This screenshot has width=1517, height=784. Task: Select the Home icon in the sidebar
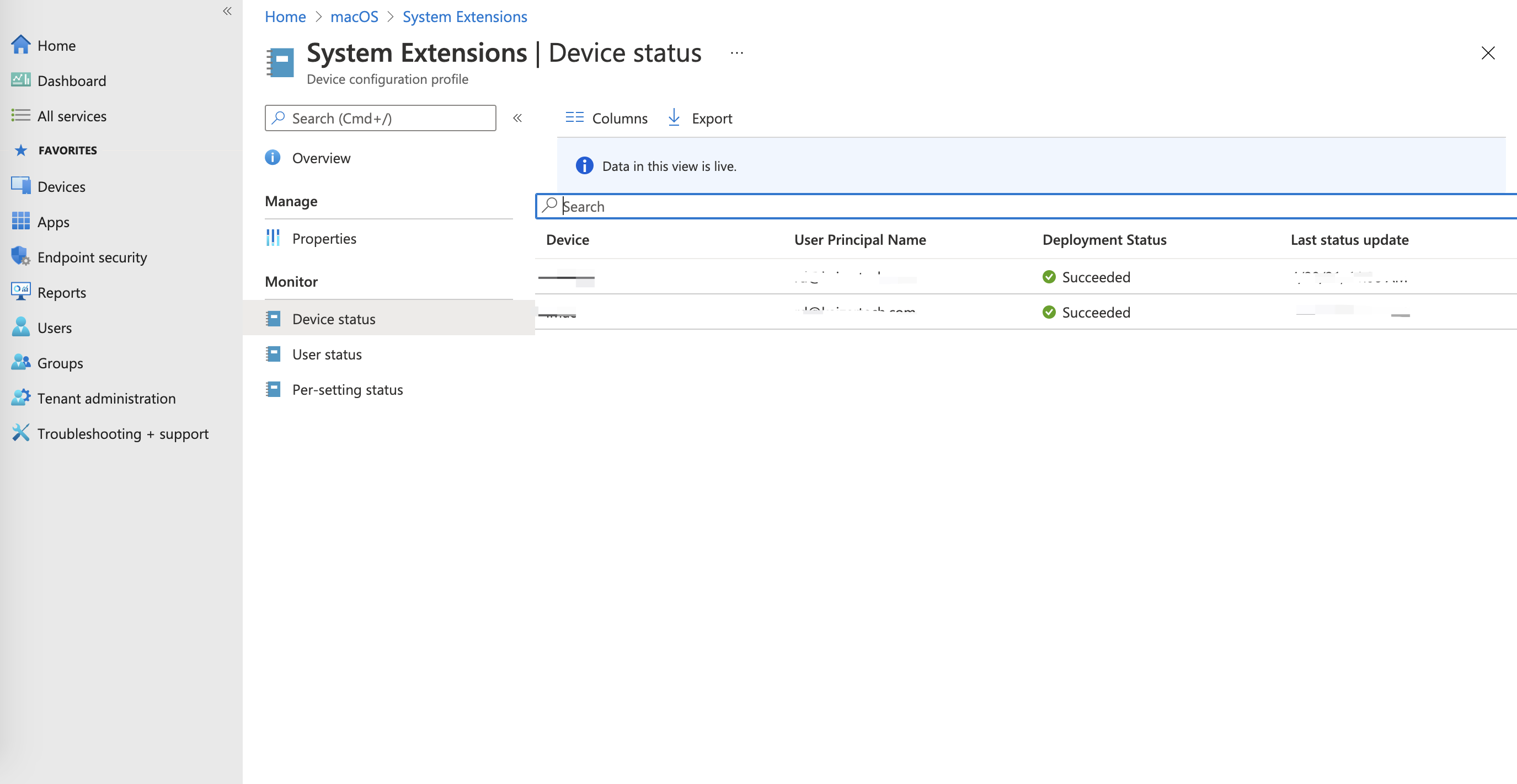[x=21, y=44]
